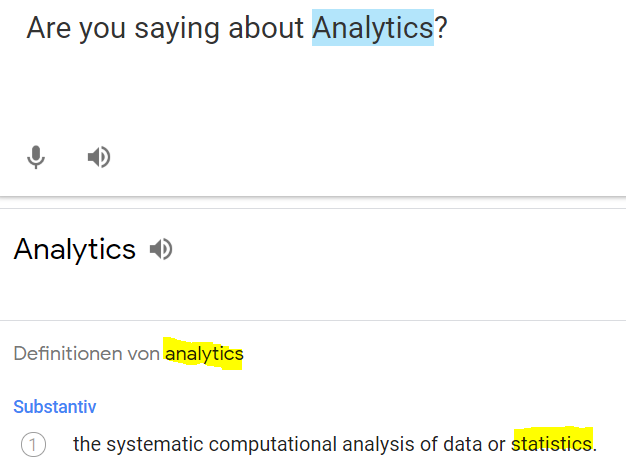626x460 pixels.
Task: Select the blue highlighted word Analytics in the source text
Action: (x=372, y=28)
